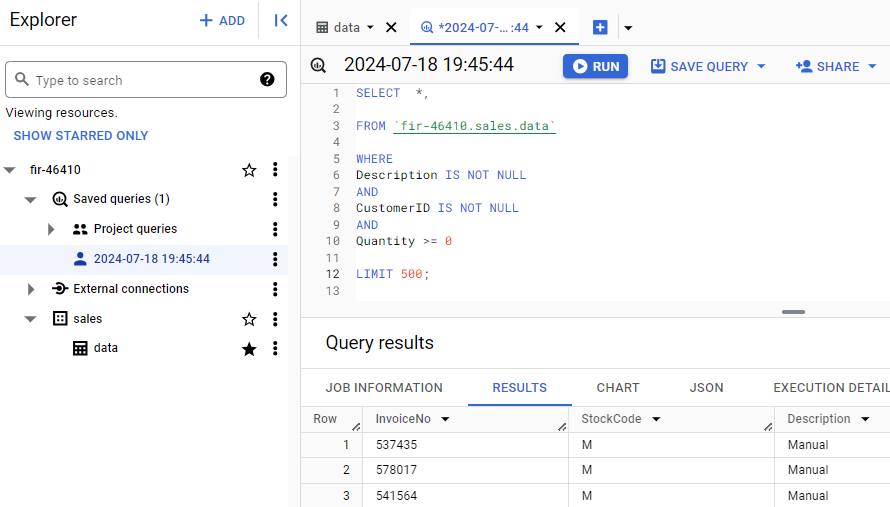Open more options for fir-46410 project
Screen dimensions: 890x507
(x=275, y=169)
